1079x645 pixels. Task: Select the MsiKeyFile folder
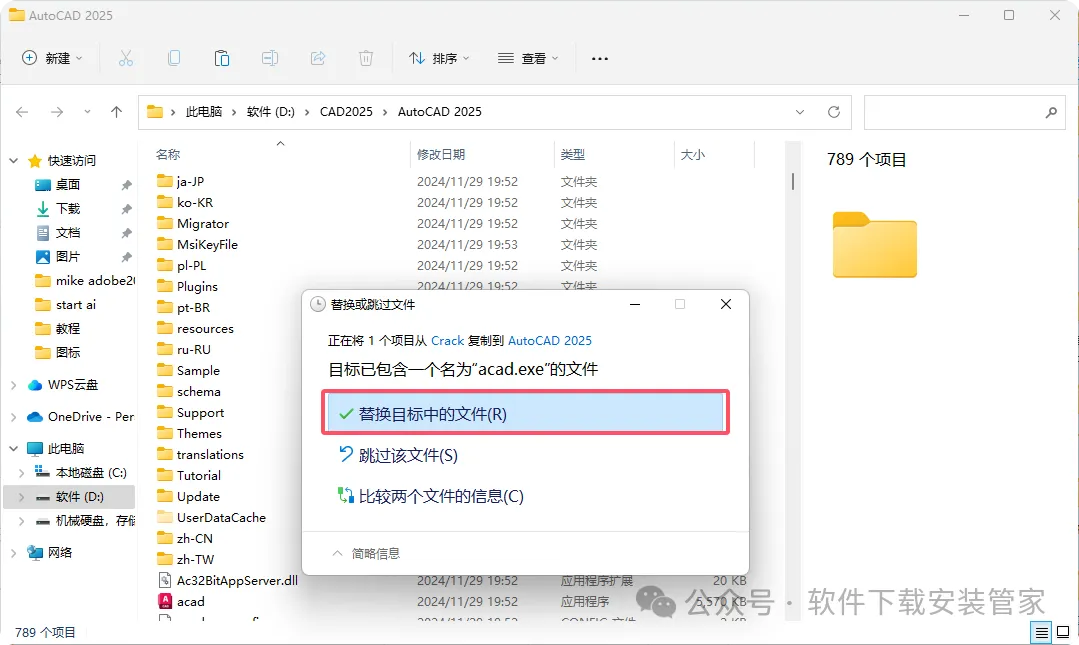[207, 244]
